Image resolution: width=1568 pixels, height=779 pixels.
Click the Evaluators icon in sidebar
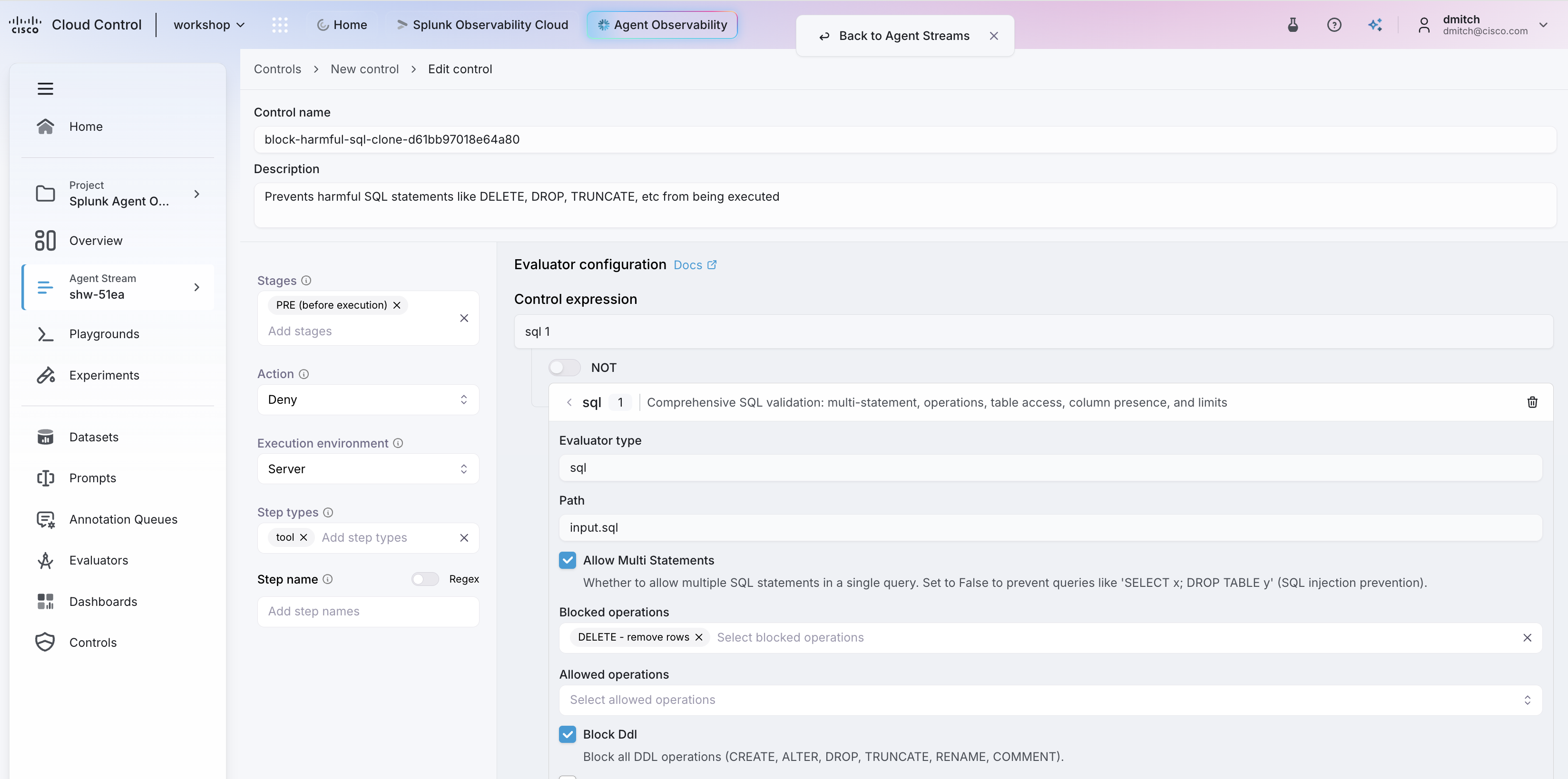(45, 561)
